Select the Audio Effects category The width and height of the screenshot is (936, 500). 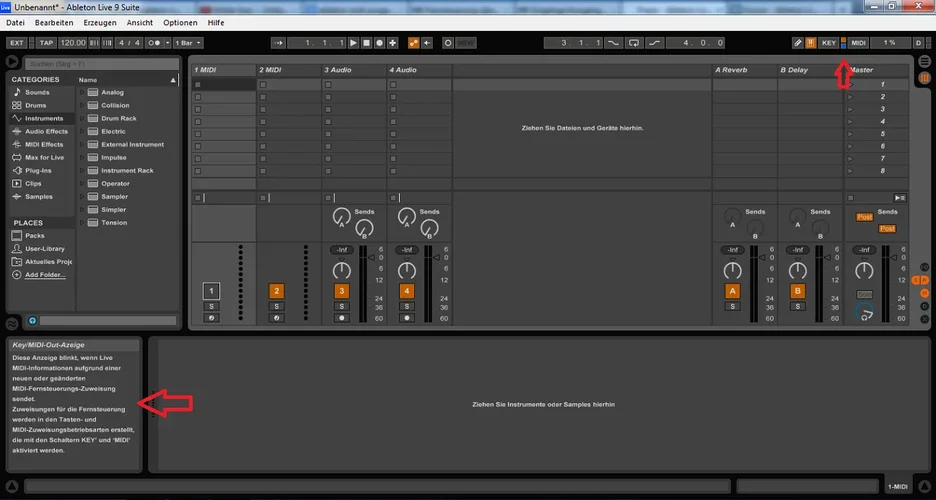[x=46, y=132]
